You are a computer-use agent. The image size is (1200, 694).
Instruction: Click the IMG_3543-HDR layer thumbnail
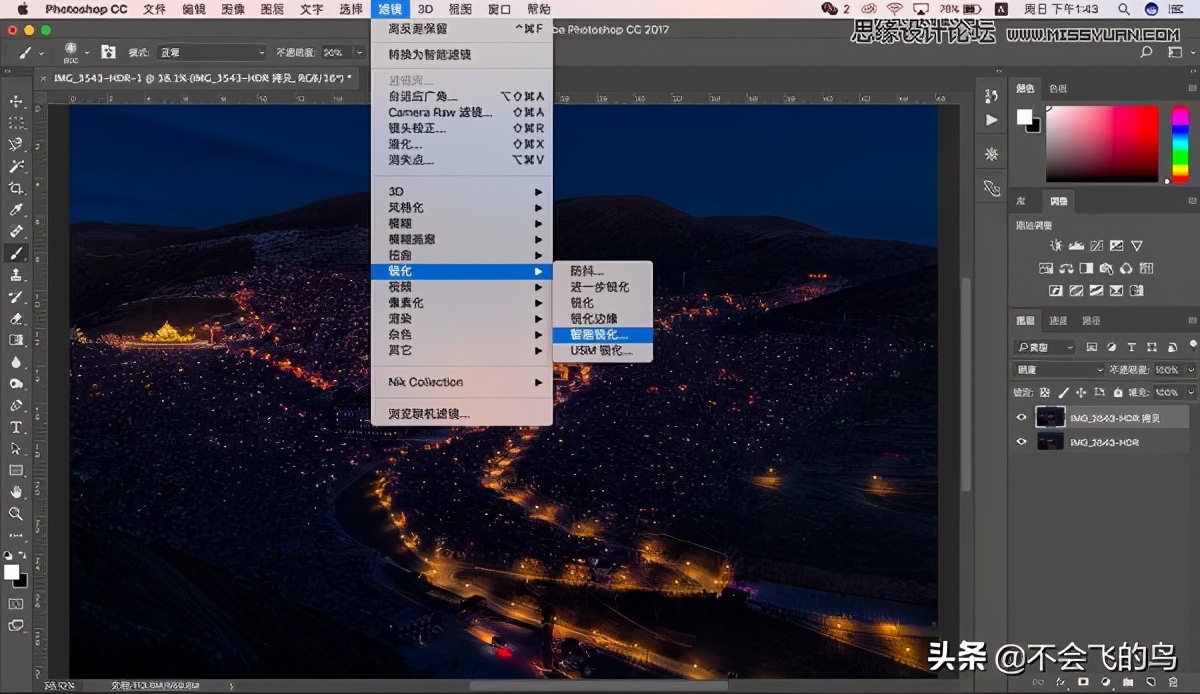(x=1050, y=442)
